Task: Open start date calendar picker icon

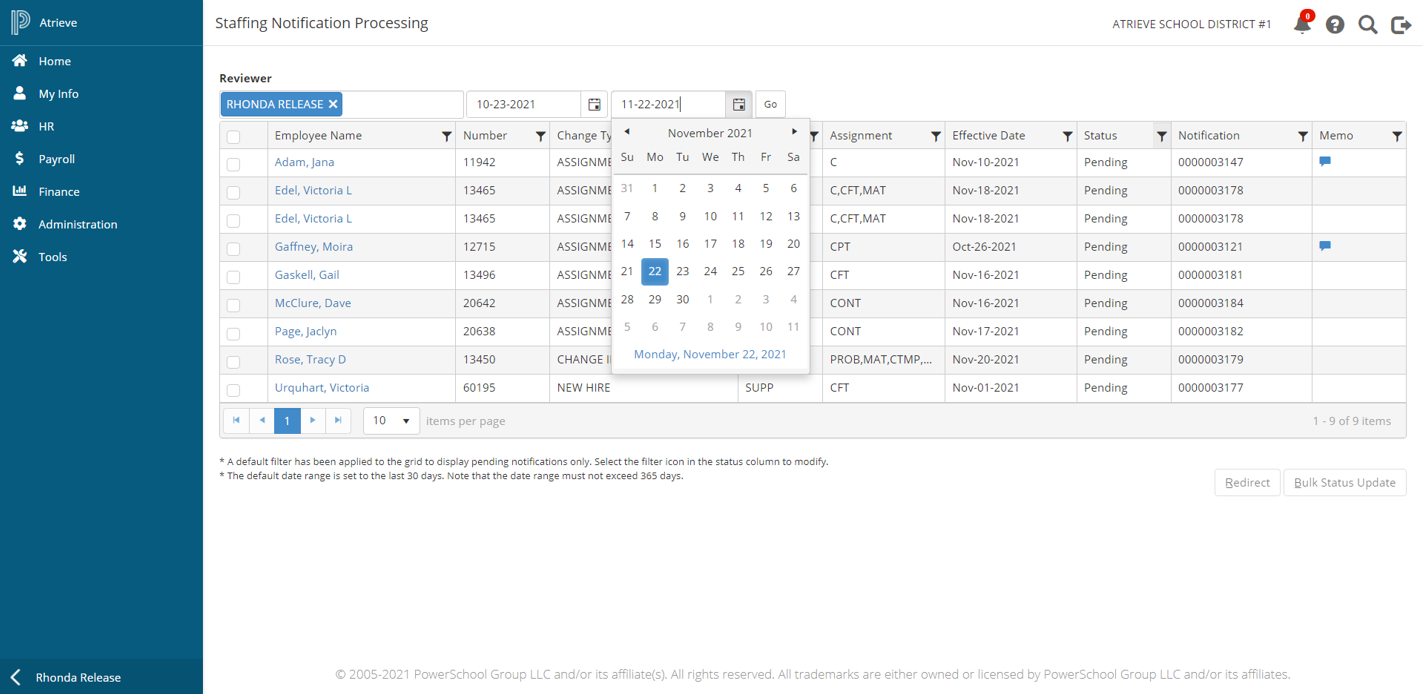Action: click(594, 104)
